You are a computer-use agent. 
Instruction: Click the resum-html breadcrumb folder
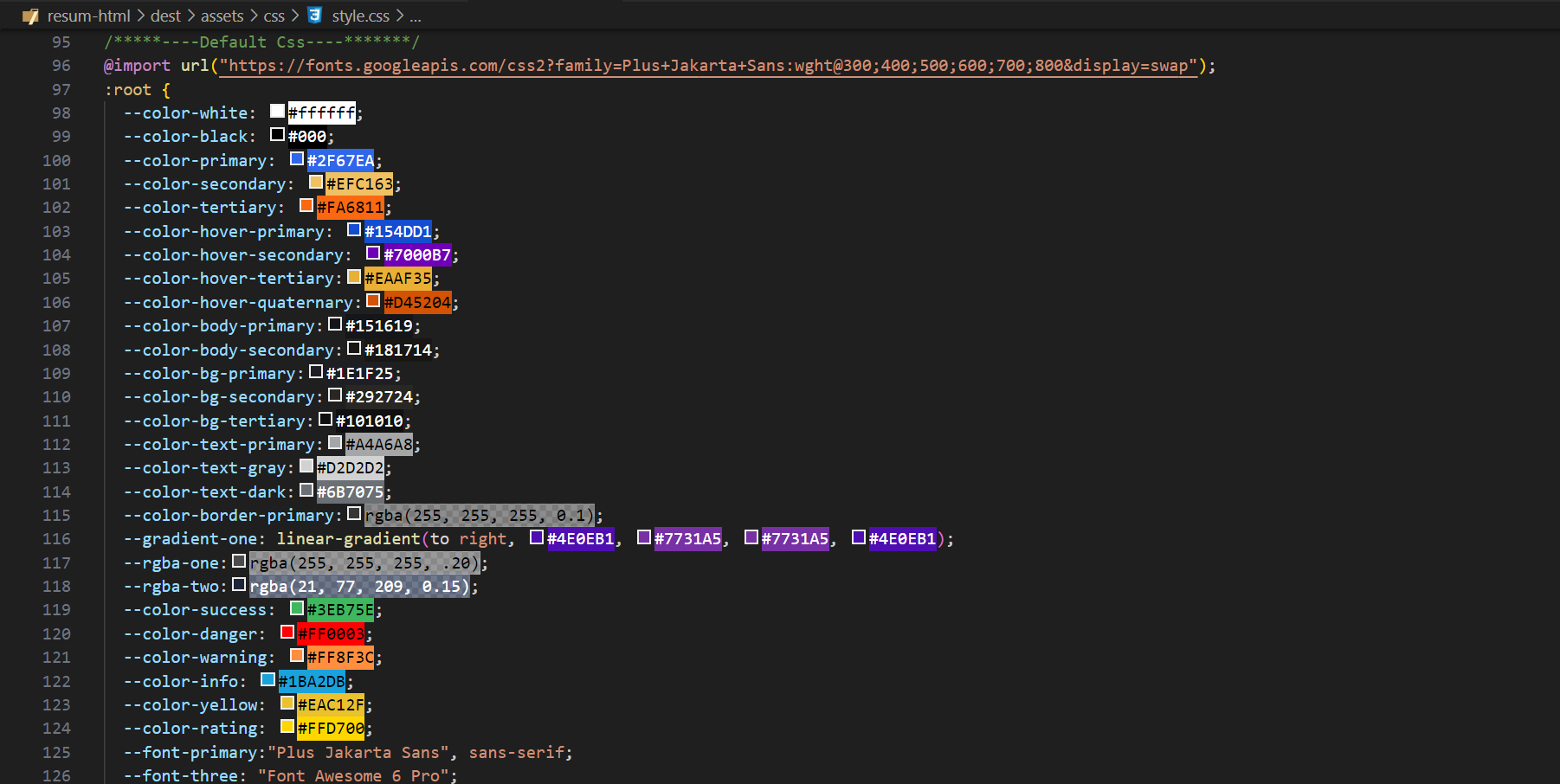click(88, 16)
